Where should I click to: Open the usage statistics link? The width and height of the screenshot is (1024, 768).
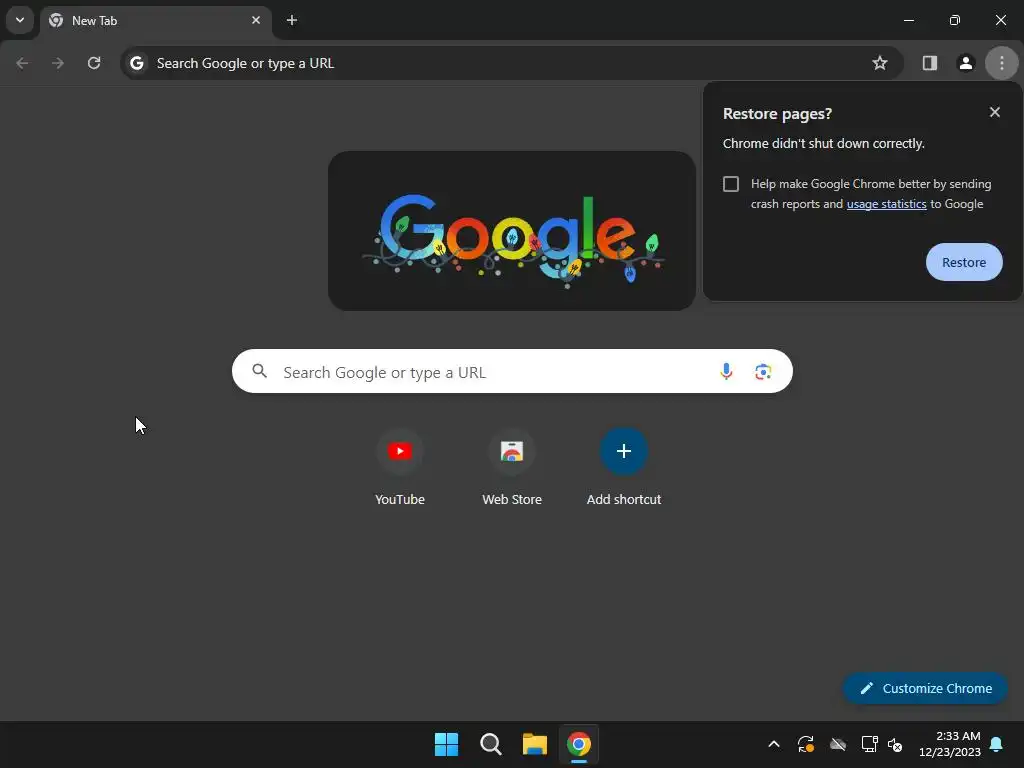(x=886, y=204)
